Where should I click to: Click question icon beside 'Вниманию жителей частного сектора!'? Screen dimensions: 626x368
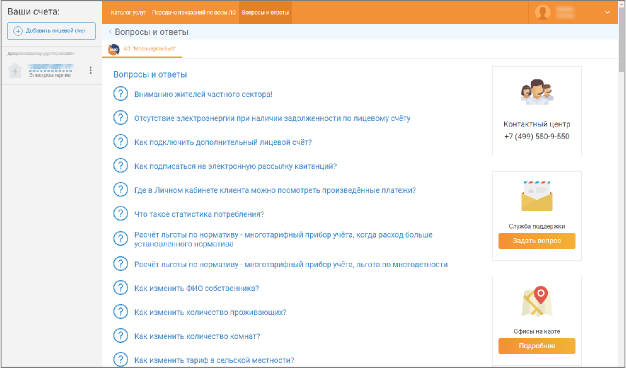121,94
